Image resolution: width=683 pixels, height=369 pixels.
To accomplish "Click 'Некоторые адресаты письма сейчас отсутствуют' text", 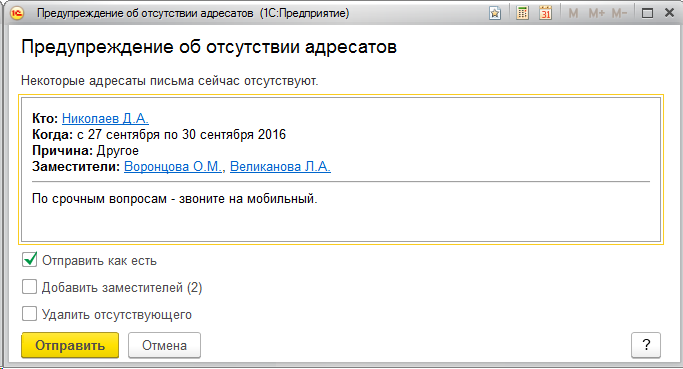I will pyautogui.click(x=169, y=81).
